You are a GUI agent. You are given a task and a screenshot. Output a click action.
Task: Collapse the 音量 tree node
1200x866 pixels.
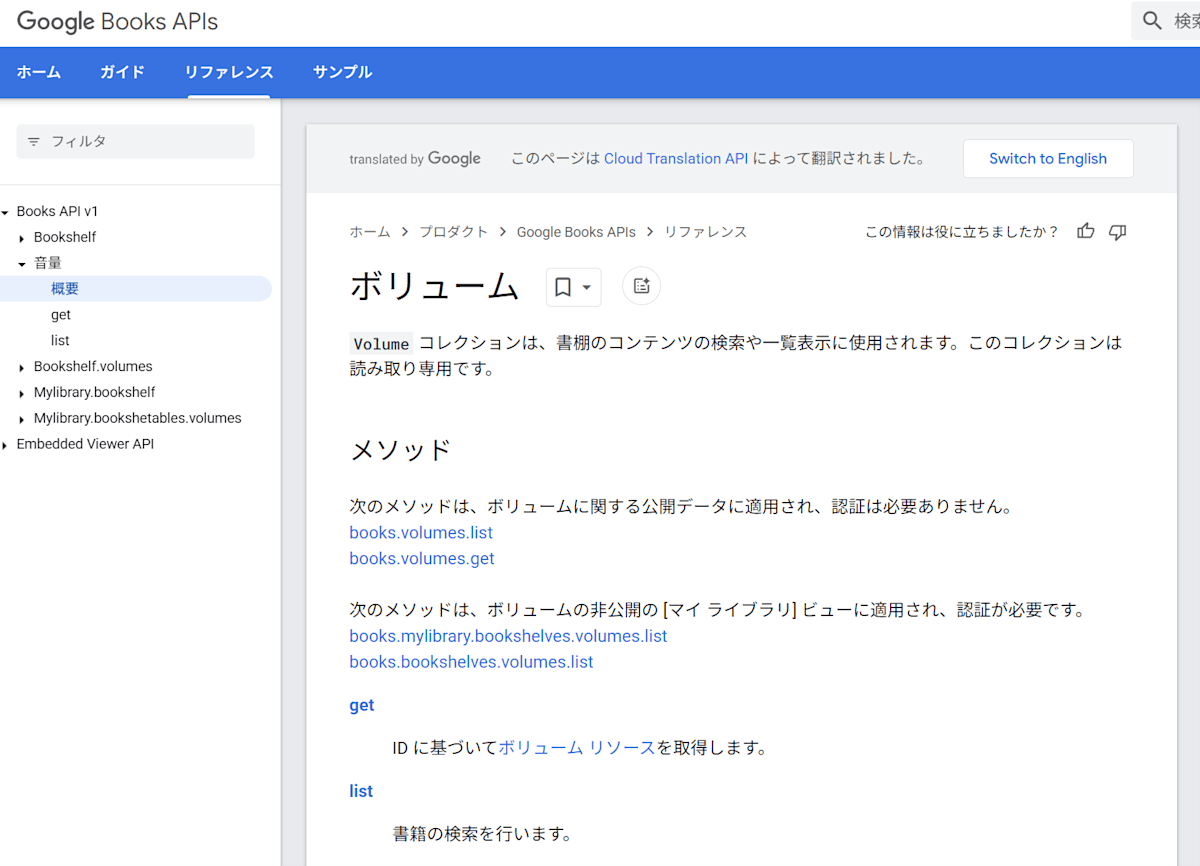click(x=22, y=264)
